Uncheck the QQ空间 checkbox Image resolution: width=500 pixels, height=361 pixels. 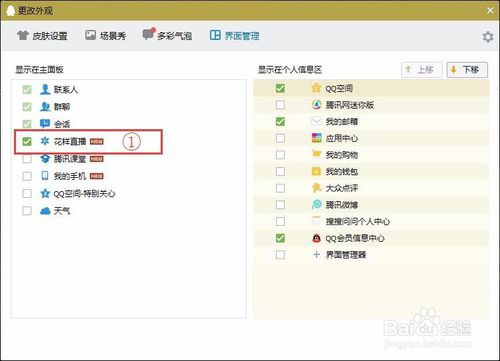pos(280,88)
